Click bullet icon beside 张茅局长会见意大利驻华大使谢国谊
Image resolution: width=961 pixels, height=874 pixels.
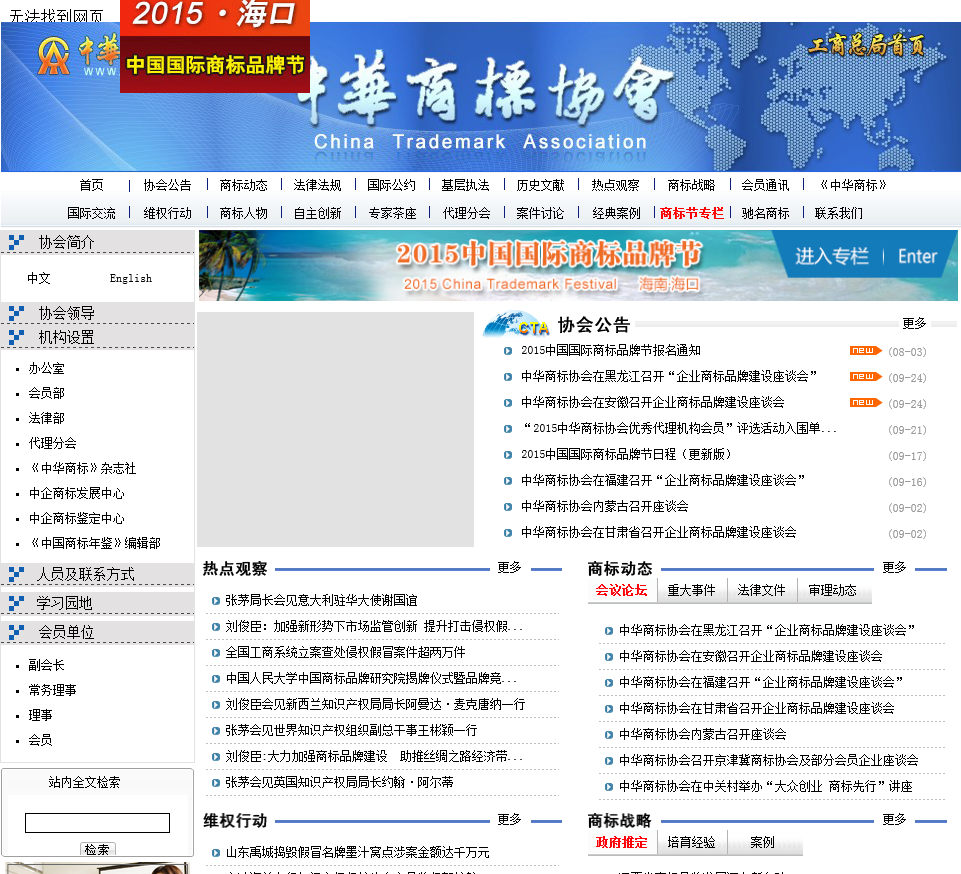click(216, 601)
